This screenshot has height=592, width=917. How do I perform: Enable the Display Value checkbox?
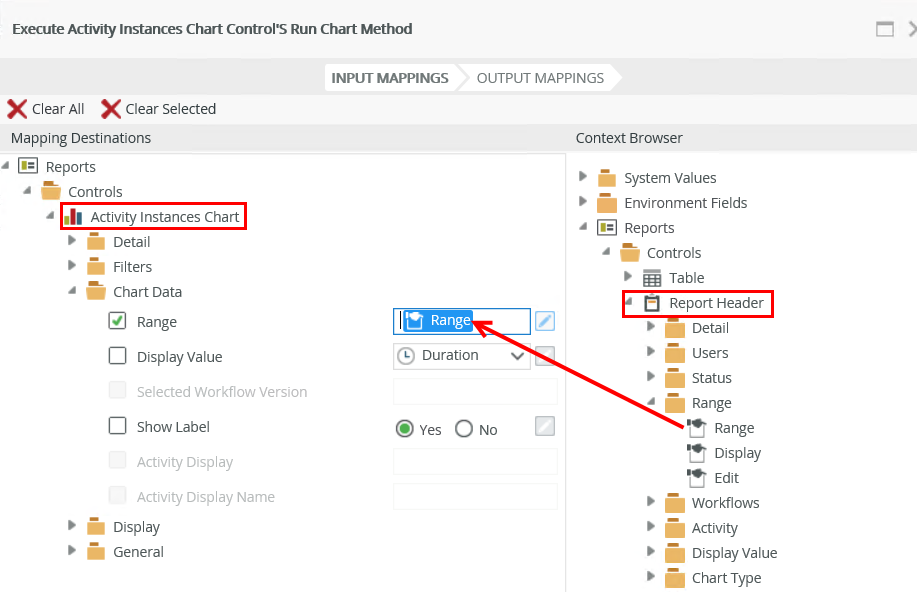coord(117,356)
